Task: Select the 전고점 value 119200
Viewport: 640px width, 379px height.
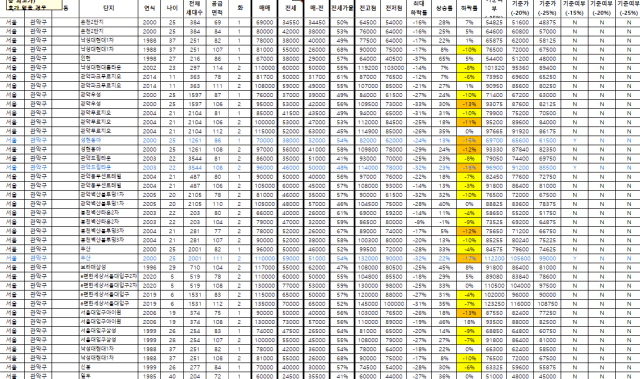Action: pos(367,68)
